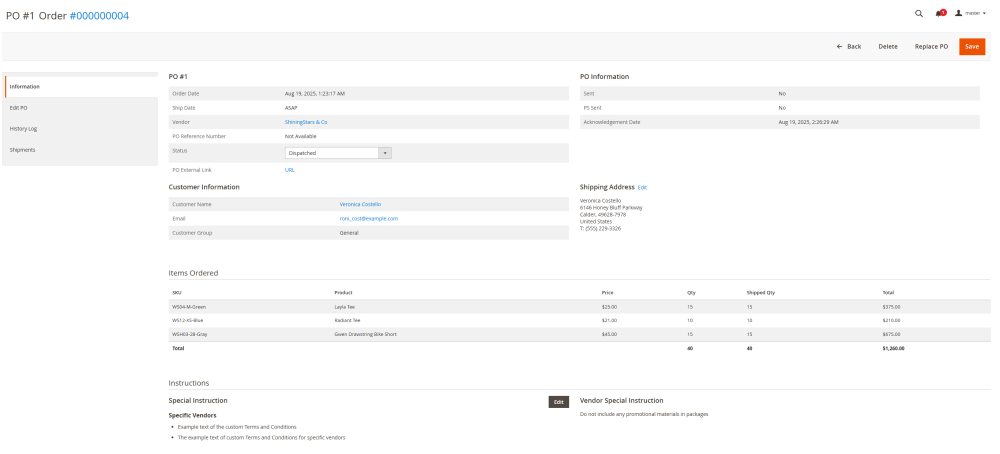Open the search magnifier icon
This screenshot has width=1000, height=454.
[918, 13]
